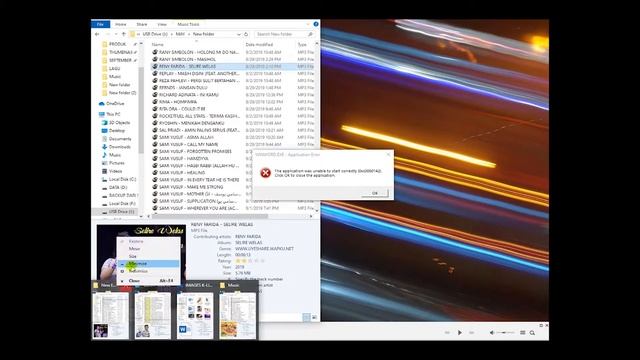Select file RITA ORA - COULD IT BE
The height and width of the screenshot is (360, 640).
182,109
